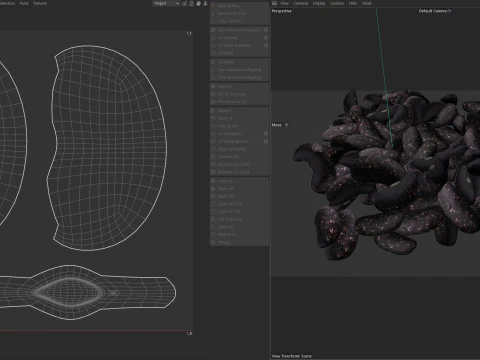Open the Textures menu in UV editor
The width and height of the screenshot is (480, 360).
click(x=40, y=3)
